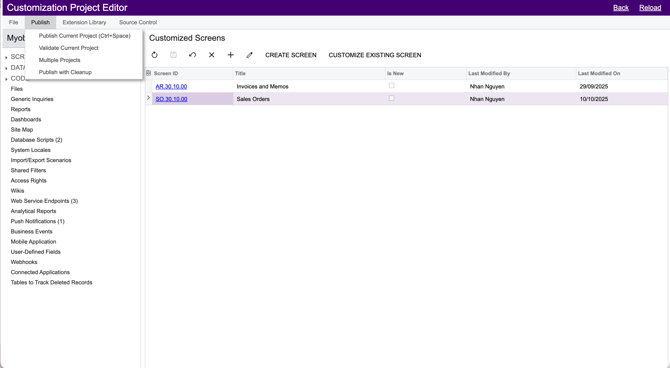Image resolution: width=670 pixels, height=368 pixels.
Task: Open the File menu
Action: click(14, 22)
